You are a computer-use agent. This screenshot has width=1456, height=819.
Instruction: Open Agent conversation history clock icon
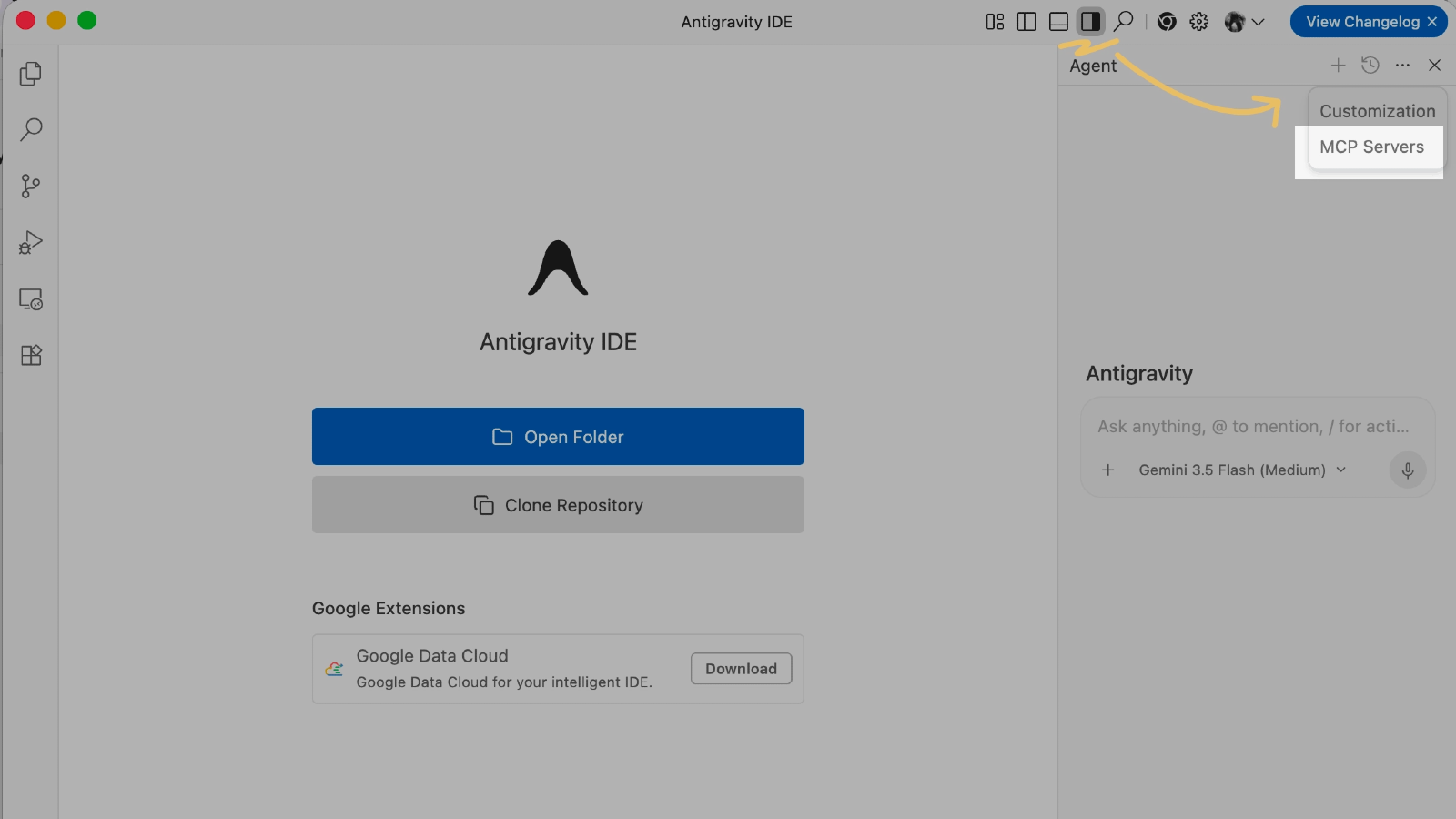pos(1370,65)
